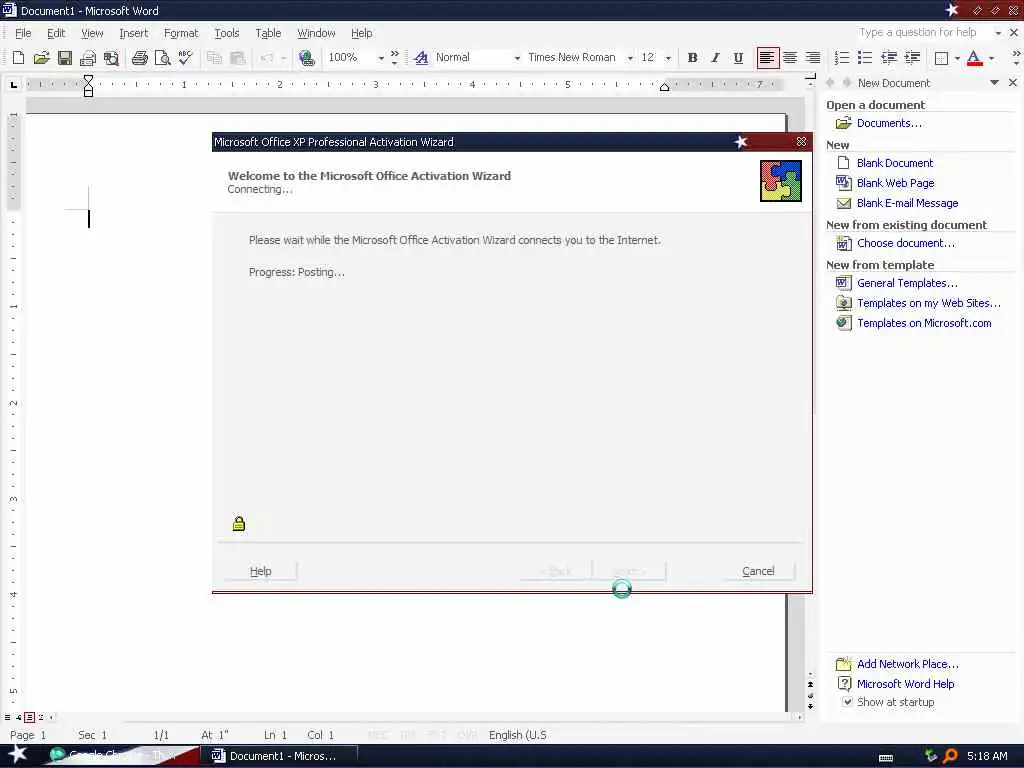1024x768 pixels.
Task: Save the document with the floppy disk icon
Action: pos(65,57)
